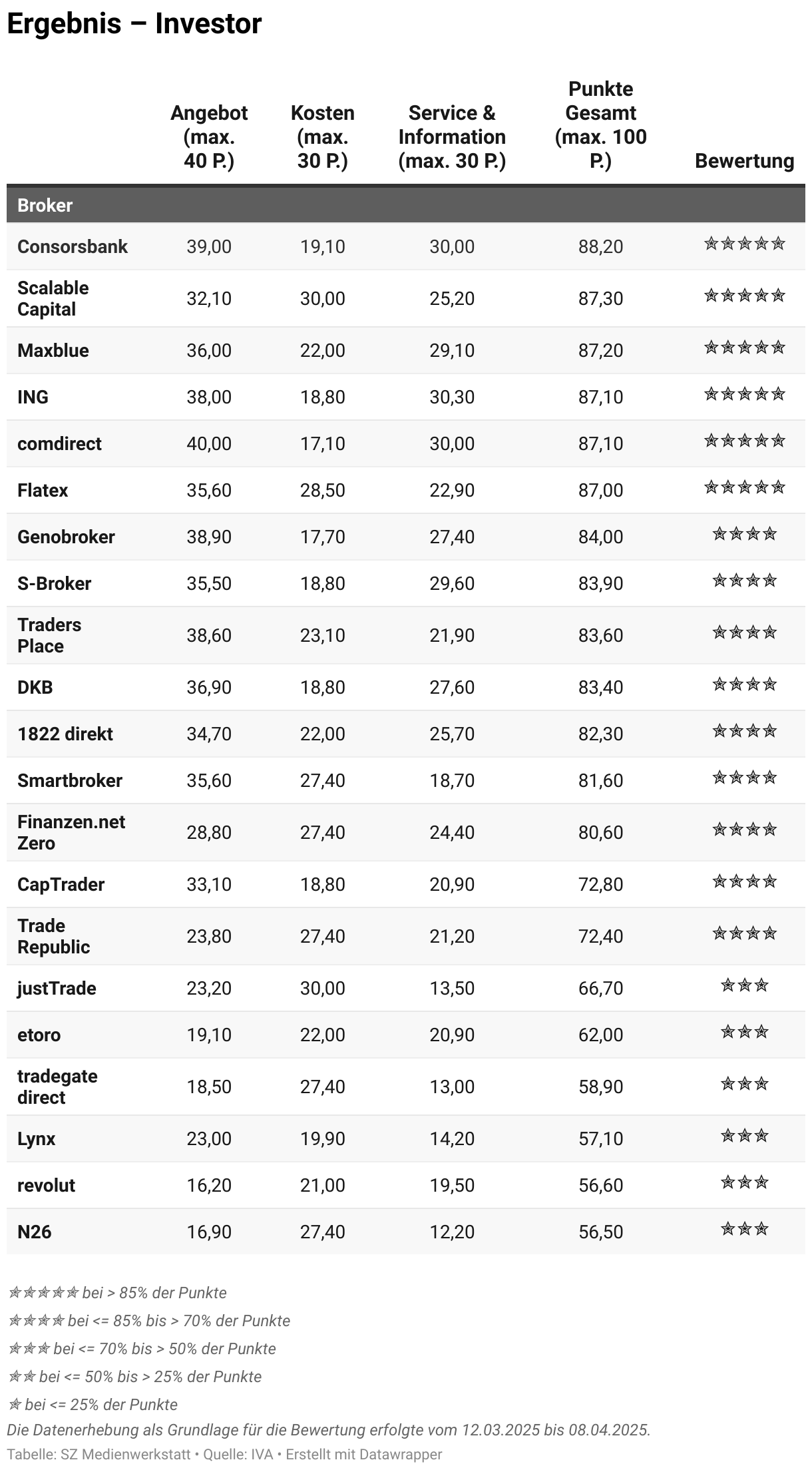
Task: Click the Ergebnis – Investor title
Action: [x=134, y=24]
